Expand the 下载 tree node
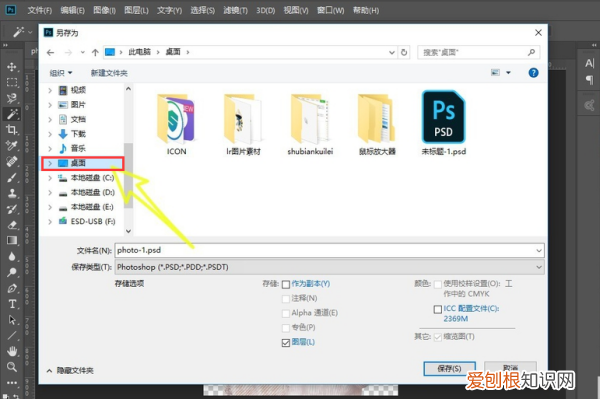Screen dimensions: 600x399 (50, 134)
